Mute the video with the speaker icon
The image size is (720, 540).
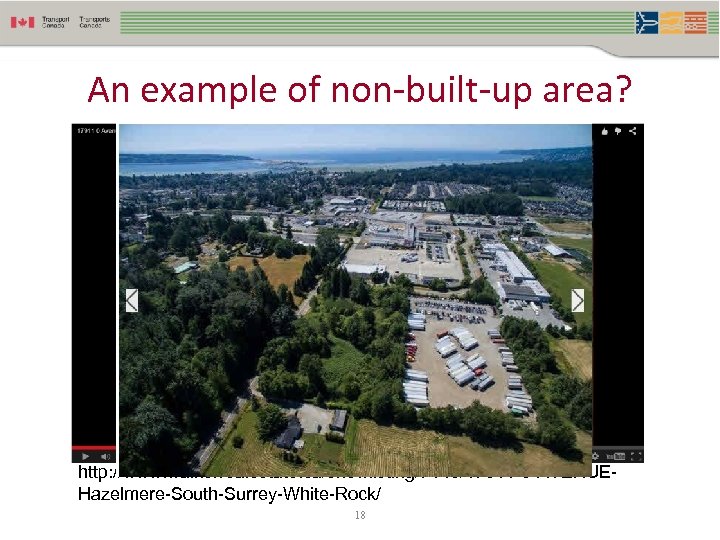pyautogui.click(x=106, y=456)
